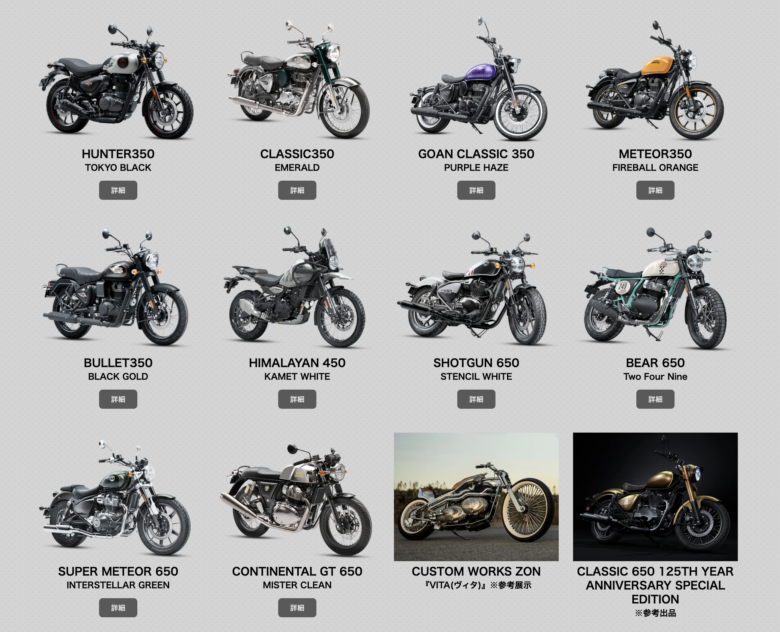Click the SUPER METEOR 650 title text
The width and height of the screenshot is (780, 632).
click(x=118, y=571)
